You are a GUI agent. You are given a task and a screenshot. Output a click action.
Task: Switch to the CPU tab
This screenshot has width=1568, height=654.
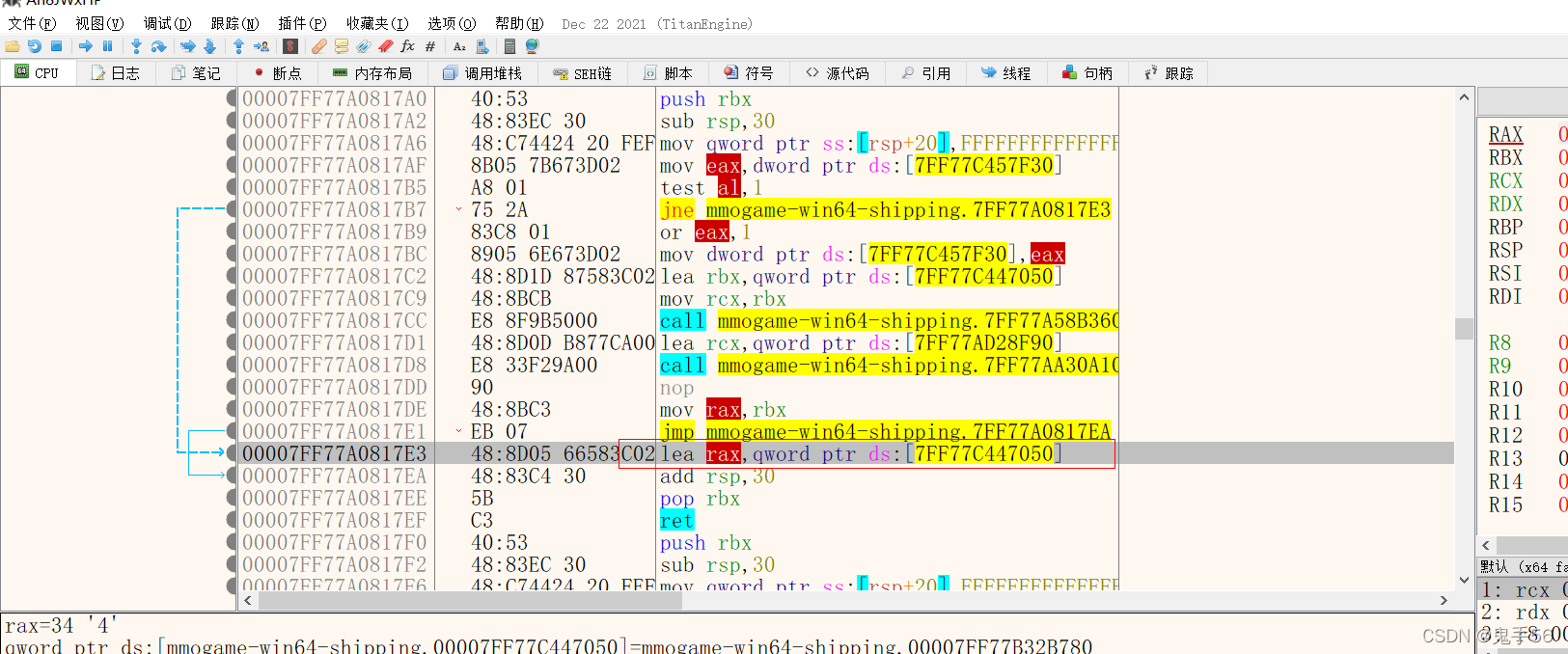[38, 72]
